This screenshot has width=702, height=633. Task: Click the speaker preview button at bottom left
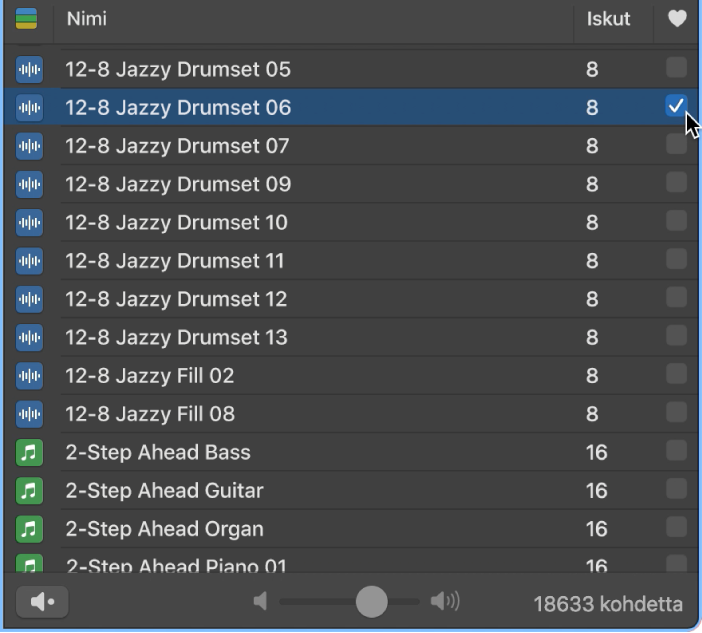(x=42, y=602)
